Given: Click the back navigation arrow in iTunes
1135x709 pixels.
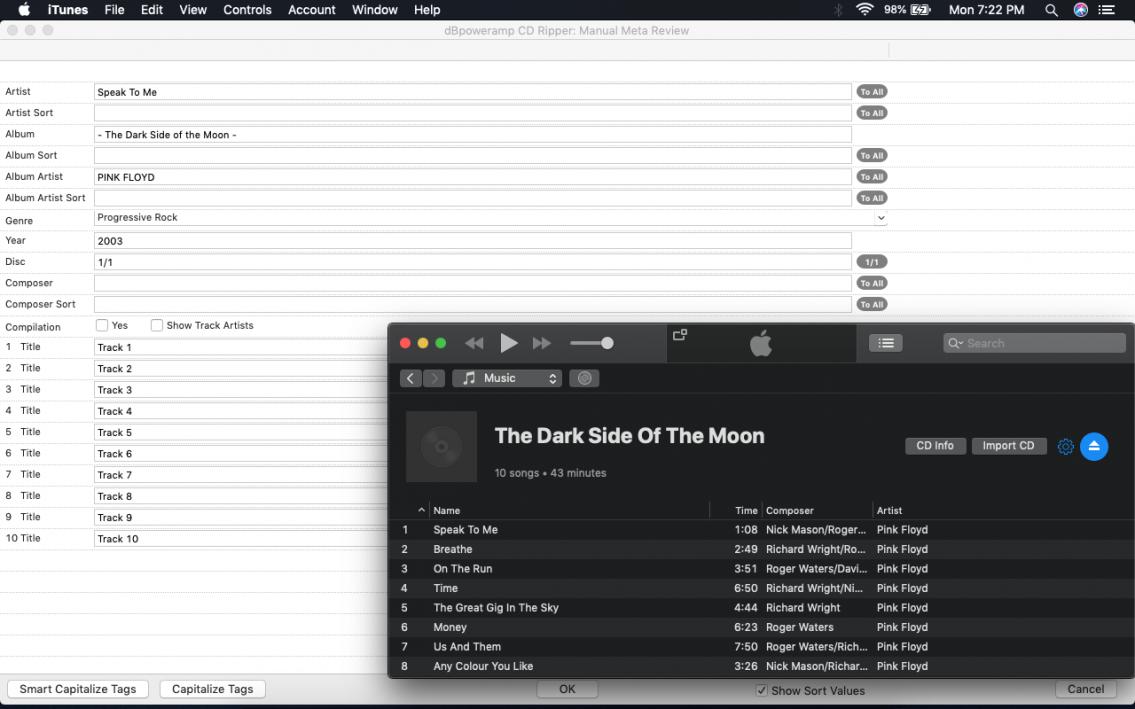Looking at the screenshot, I should tap(411, 378).
